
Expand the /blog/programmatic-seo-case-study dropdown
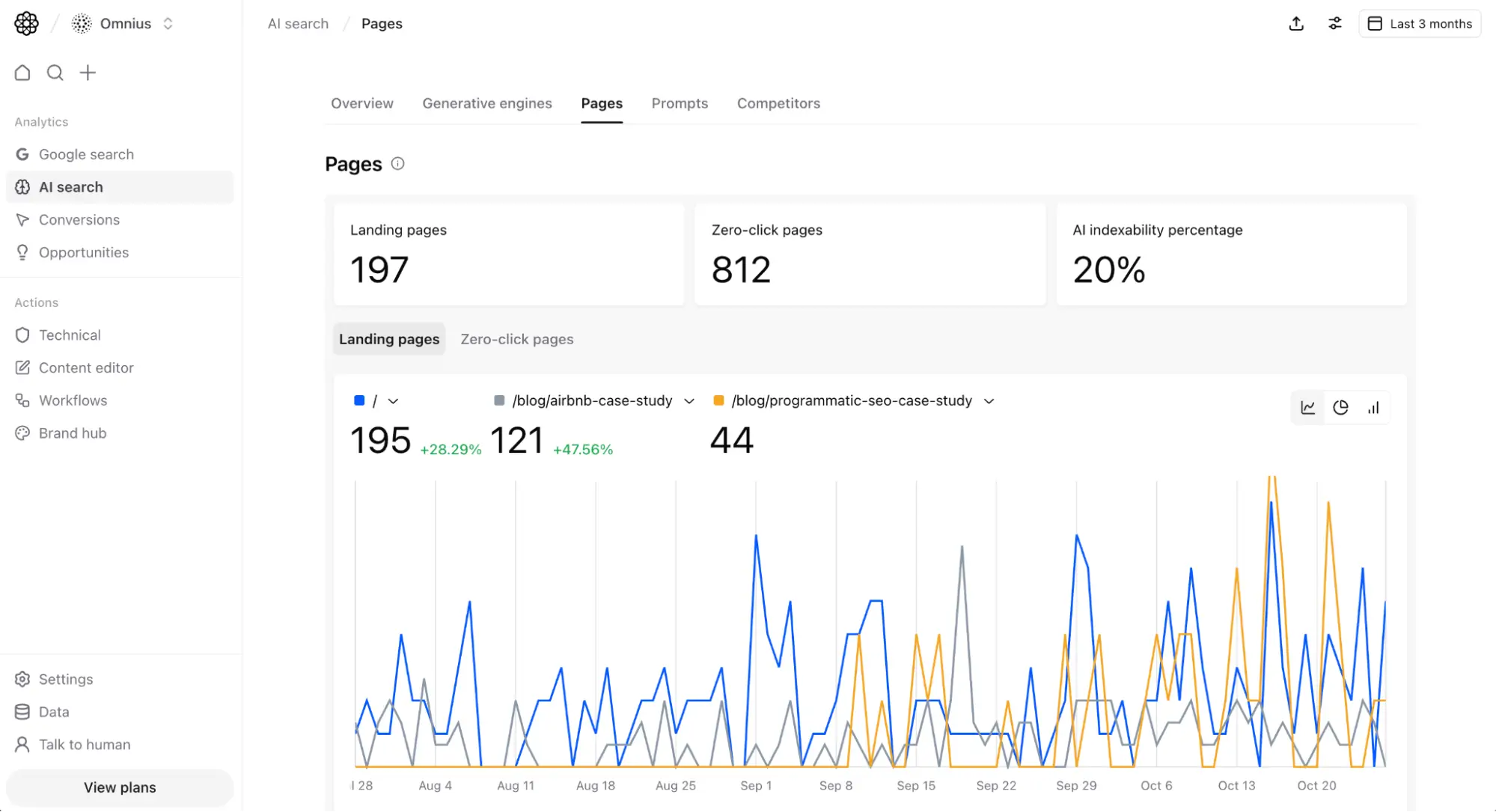[988, 401]
